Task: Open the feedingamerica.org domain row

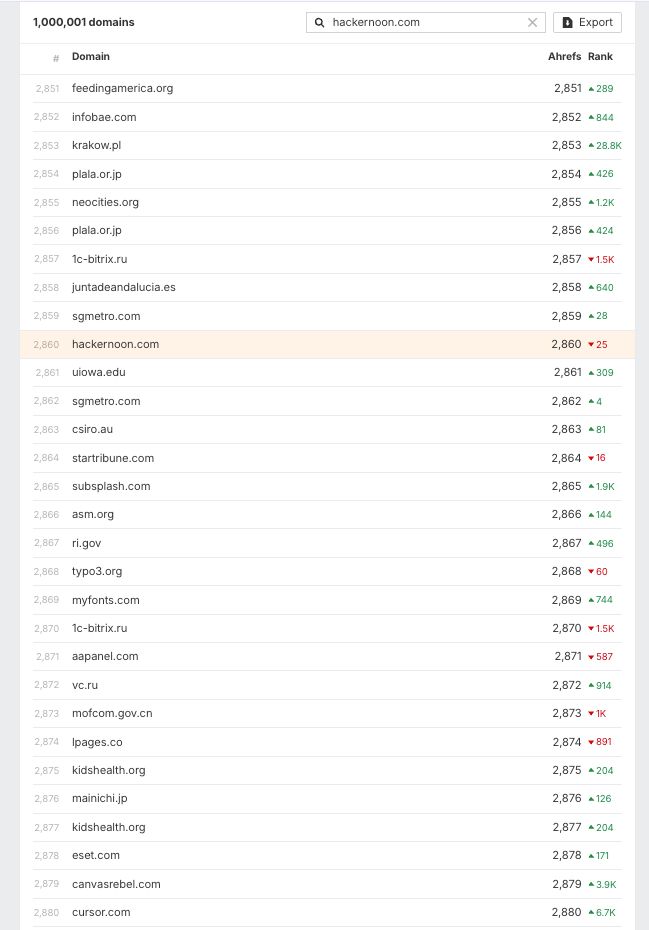Action: pyautogui.click(x=122, y=88)
